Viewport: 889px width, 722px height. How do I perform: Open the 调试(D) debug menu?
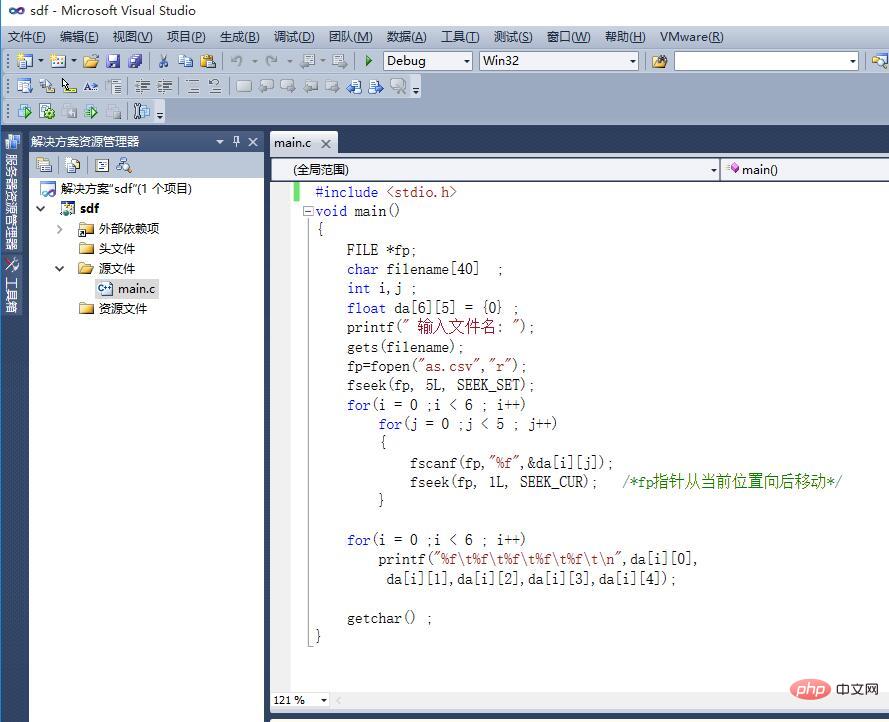coord(294,37)
